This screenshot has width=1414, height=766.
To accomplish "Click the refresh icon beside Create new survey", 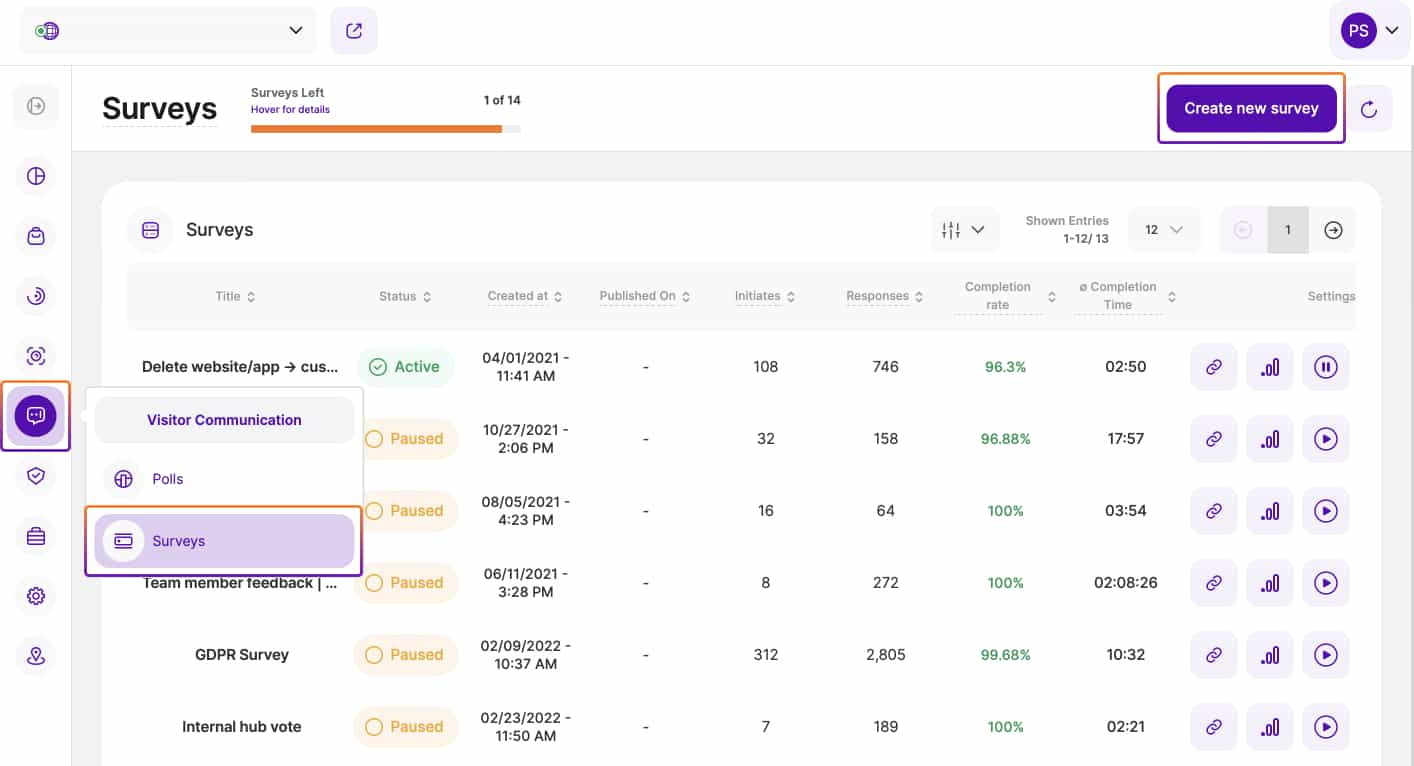I will coord(1369,109).
